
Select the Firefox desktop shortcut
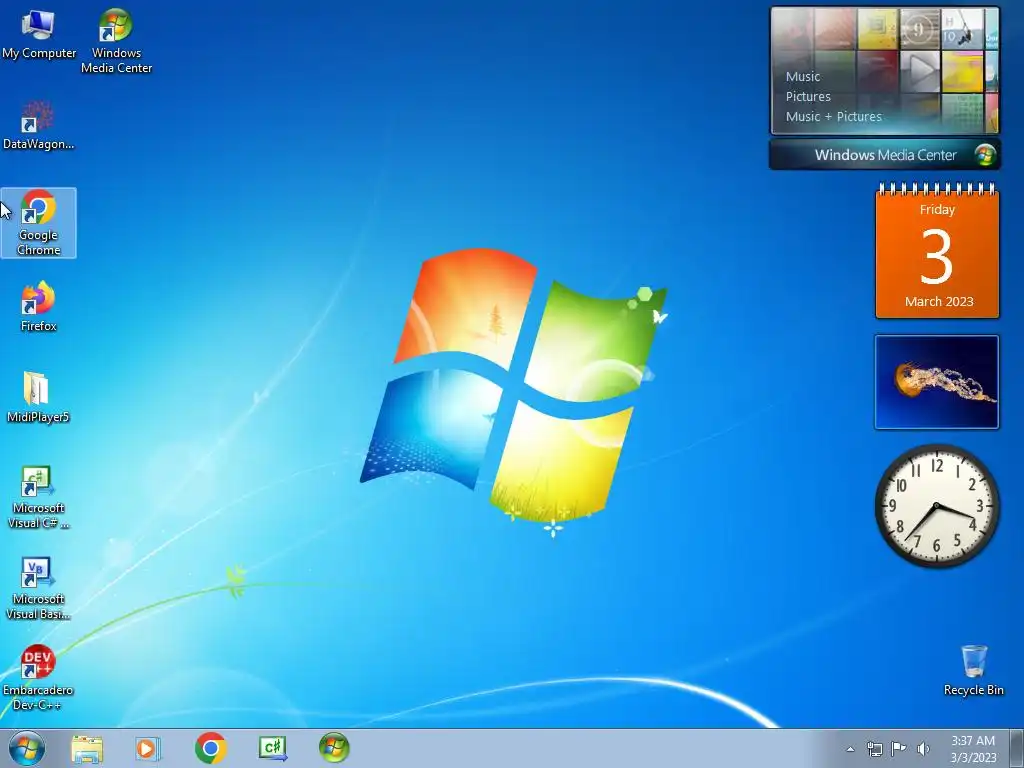[x=39, y=307]
